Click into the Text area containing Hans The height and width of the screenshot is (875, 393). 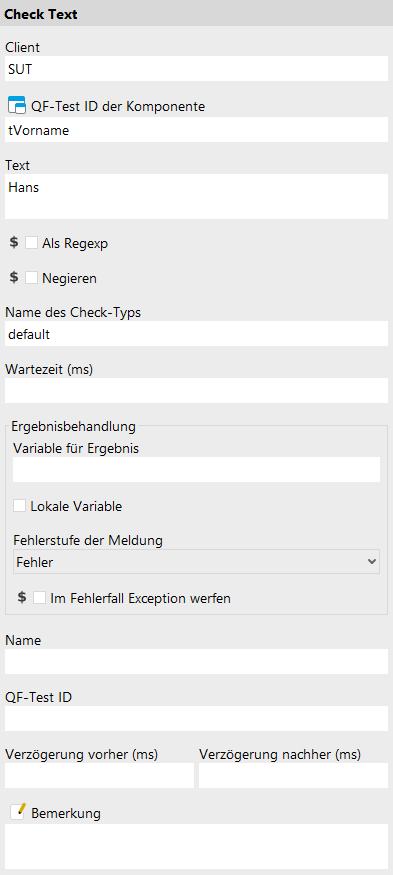pyautogui.click(x=196, y=196)
